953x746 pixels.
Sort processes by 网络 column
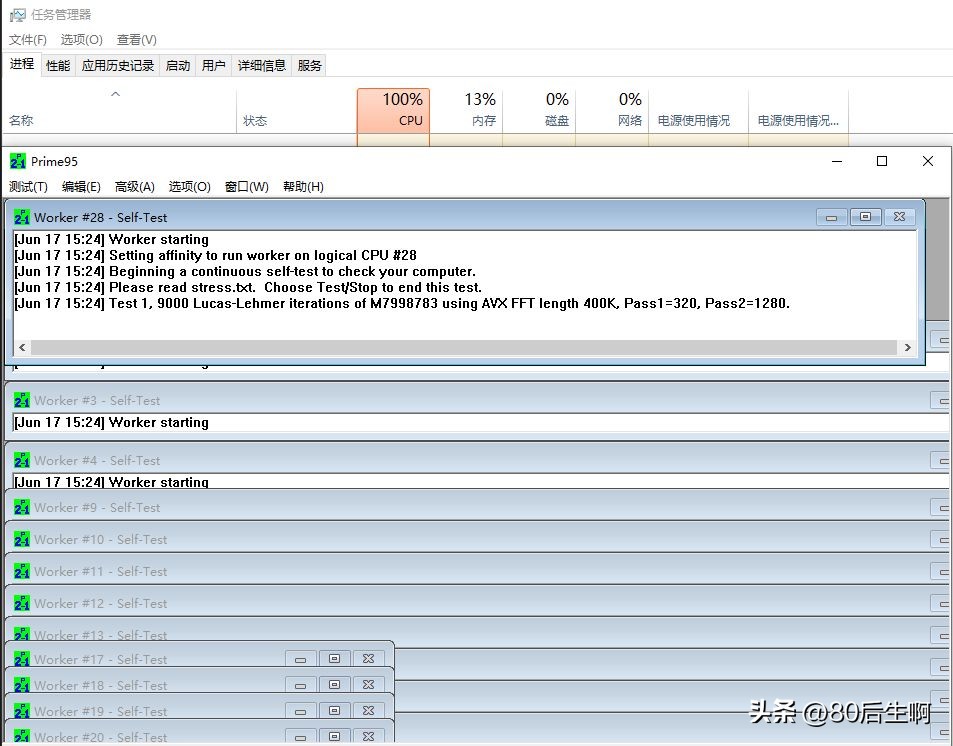pyautogui.click(x=612, y=110)
